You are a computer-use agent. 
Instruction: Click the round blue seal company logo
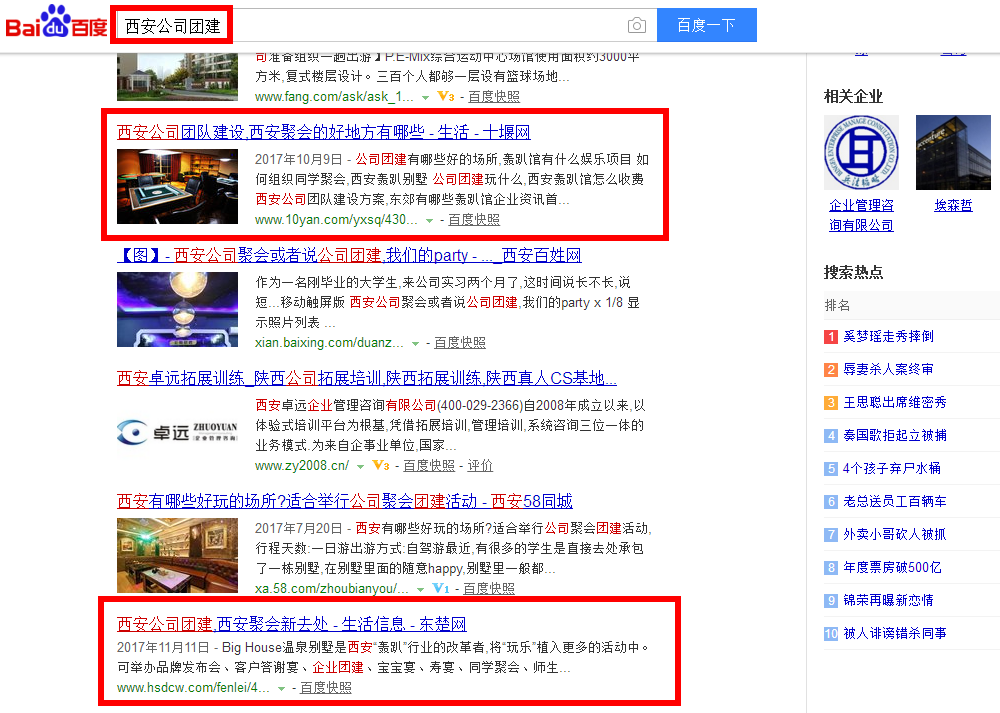coord(861,152)
